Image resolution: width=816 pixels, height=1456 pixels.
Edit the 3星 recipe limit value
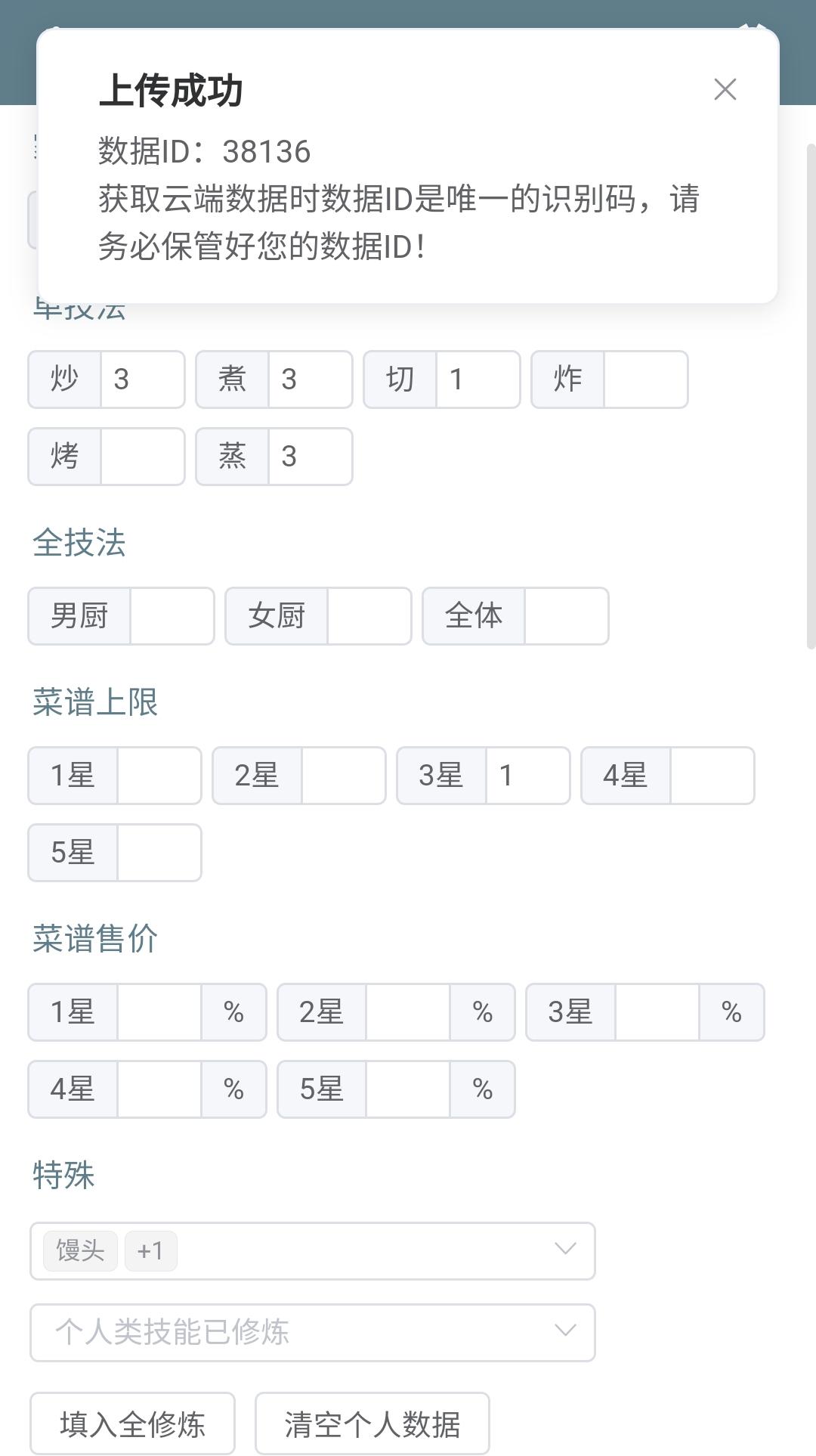pos(527,776)
